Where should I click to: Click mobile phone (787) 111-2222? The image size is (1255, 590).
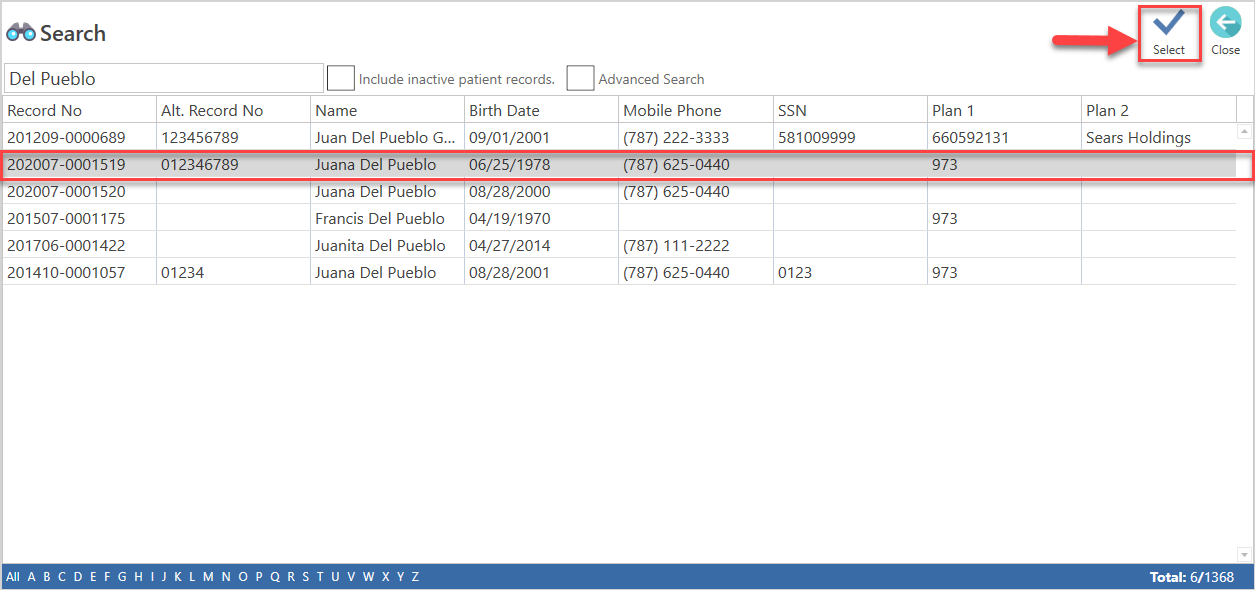[676, 245]
